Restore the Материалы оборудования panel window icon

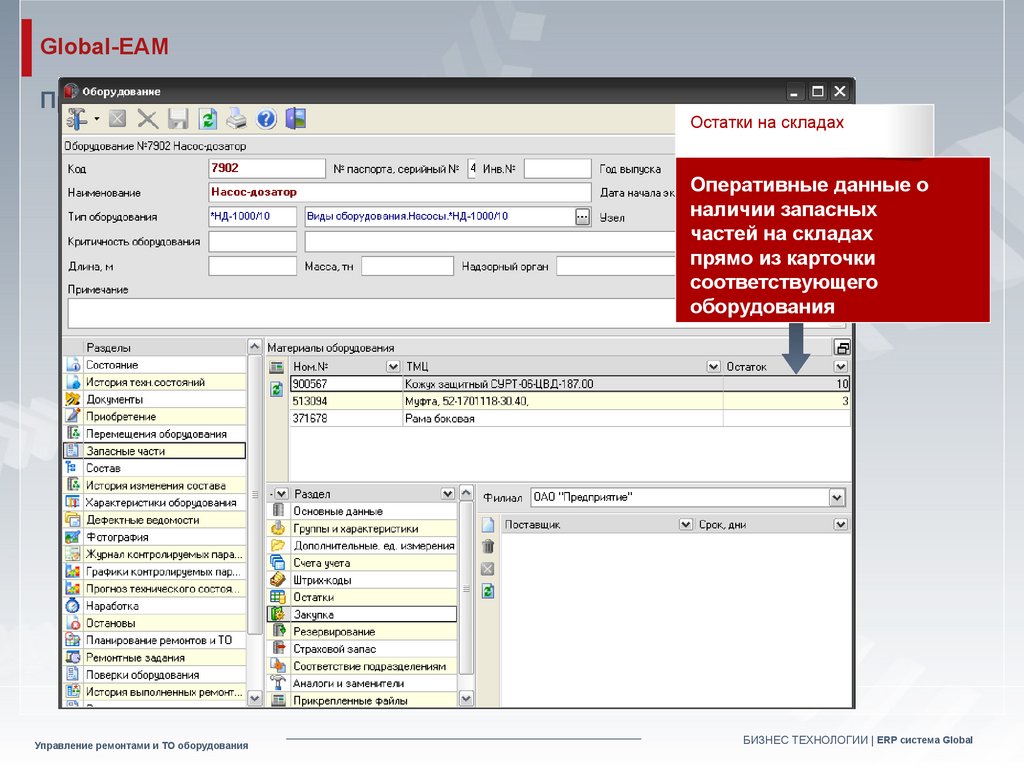point(842,347)
